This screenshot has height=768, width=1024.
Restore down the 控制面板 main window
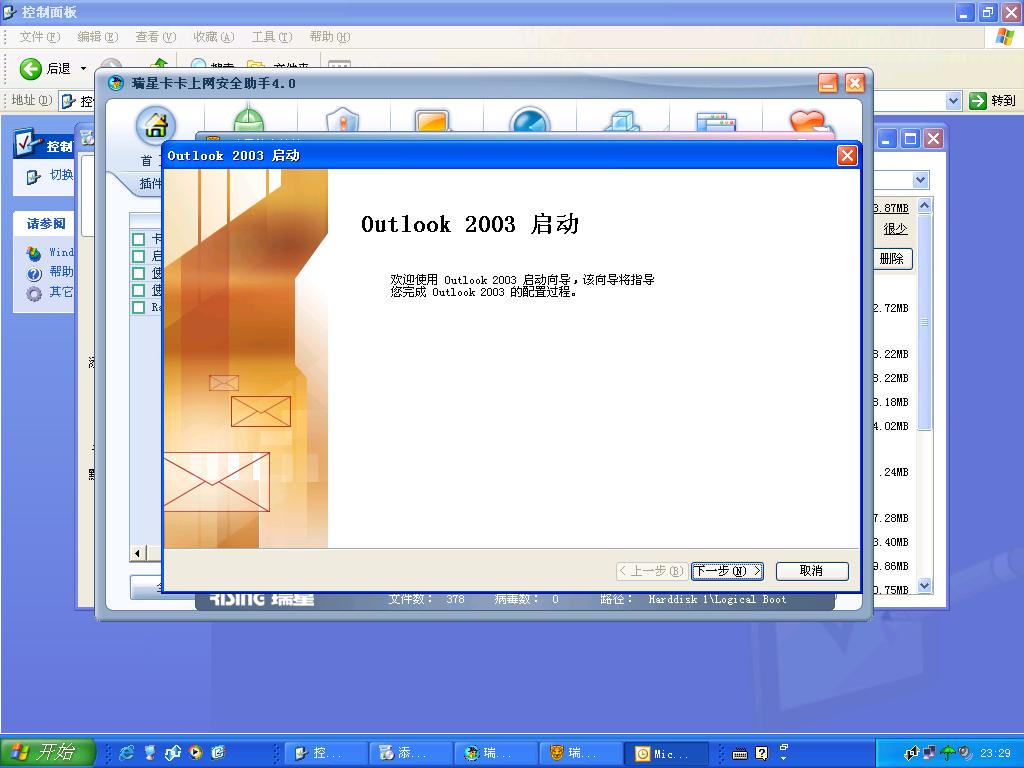[x=987, y=12]
